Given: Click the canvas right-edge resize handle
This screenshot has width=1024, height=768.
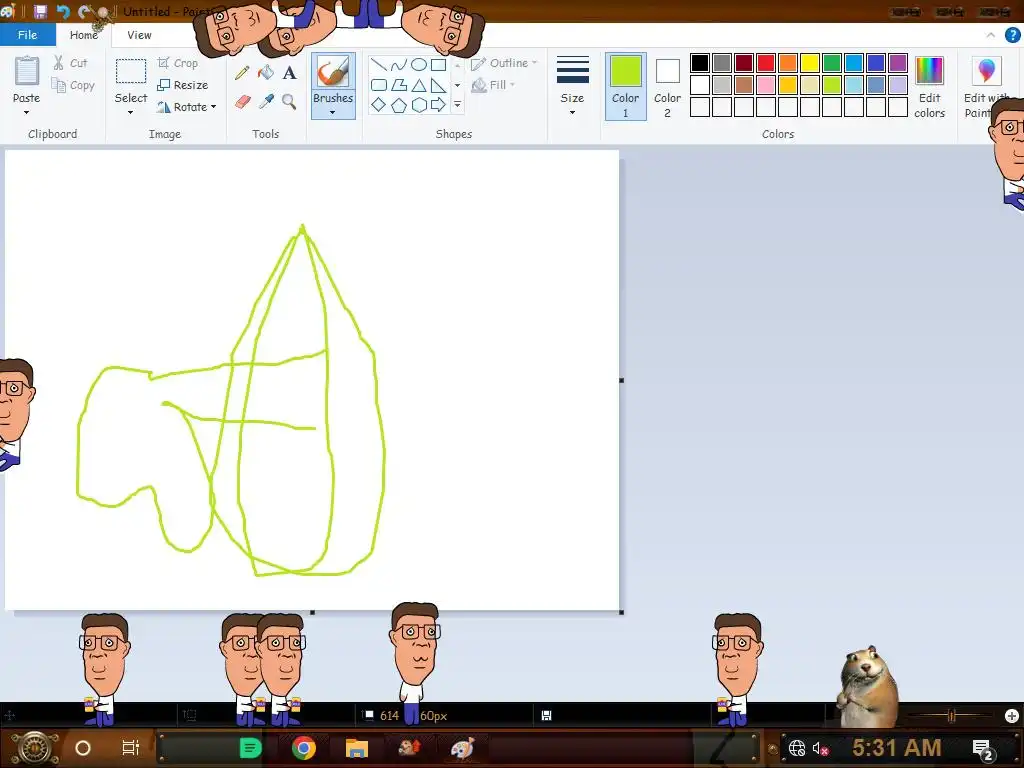Looking at the screenshot, I should coord(621,380).
